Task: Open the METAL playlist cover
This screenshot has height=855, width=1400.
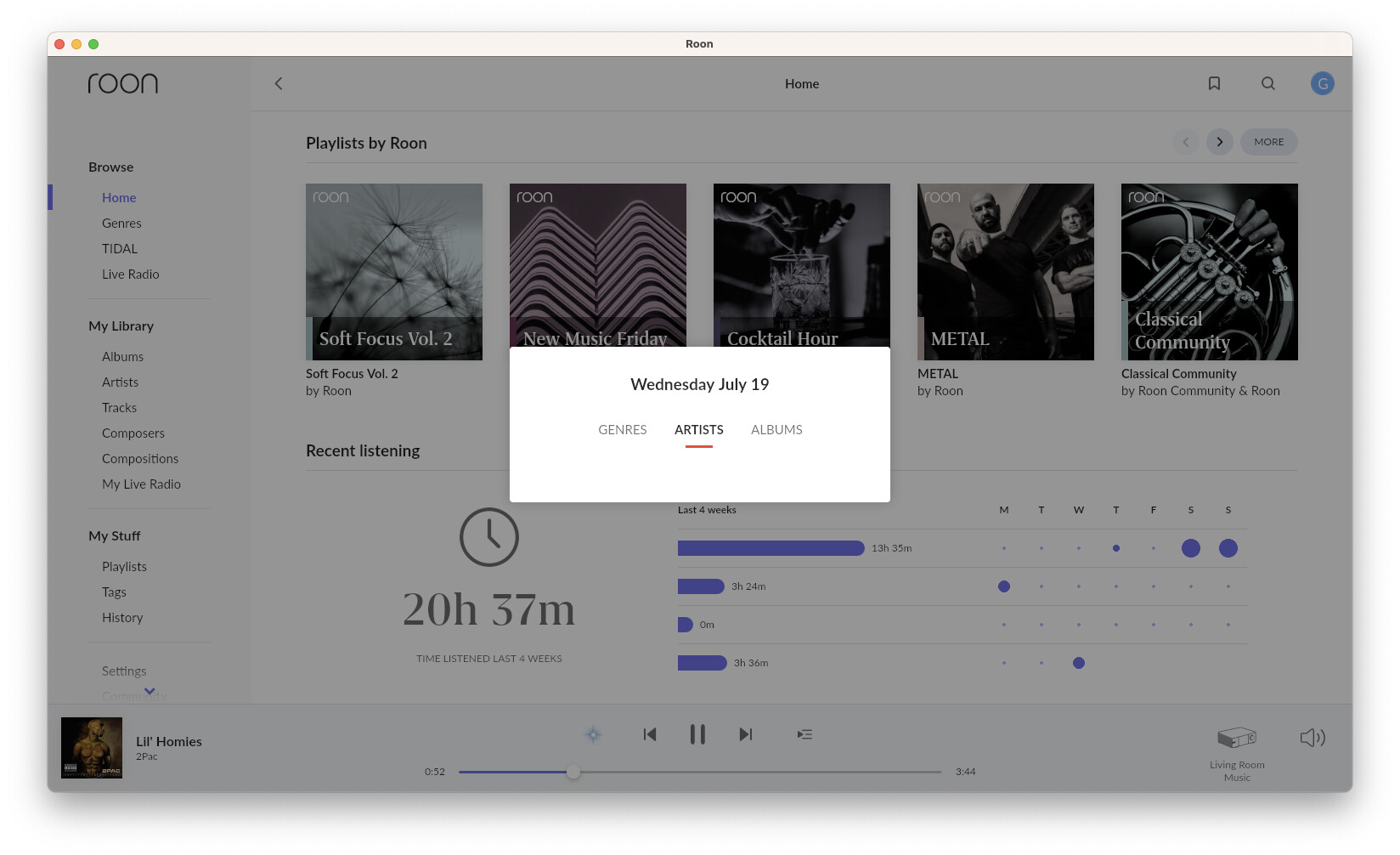Action: 1006,272
